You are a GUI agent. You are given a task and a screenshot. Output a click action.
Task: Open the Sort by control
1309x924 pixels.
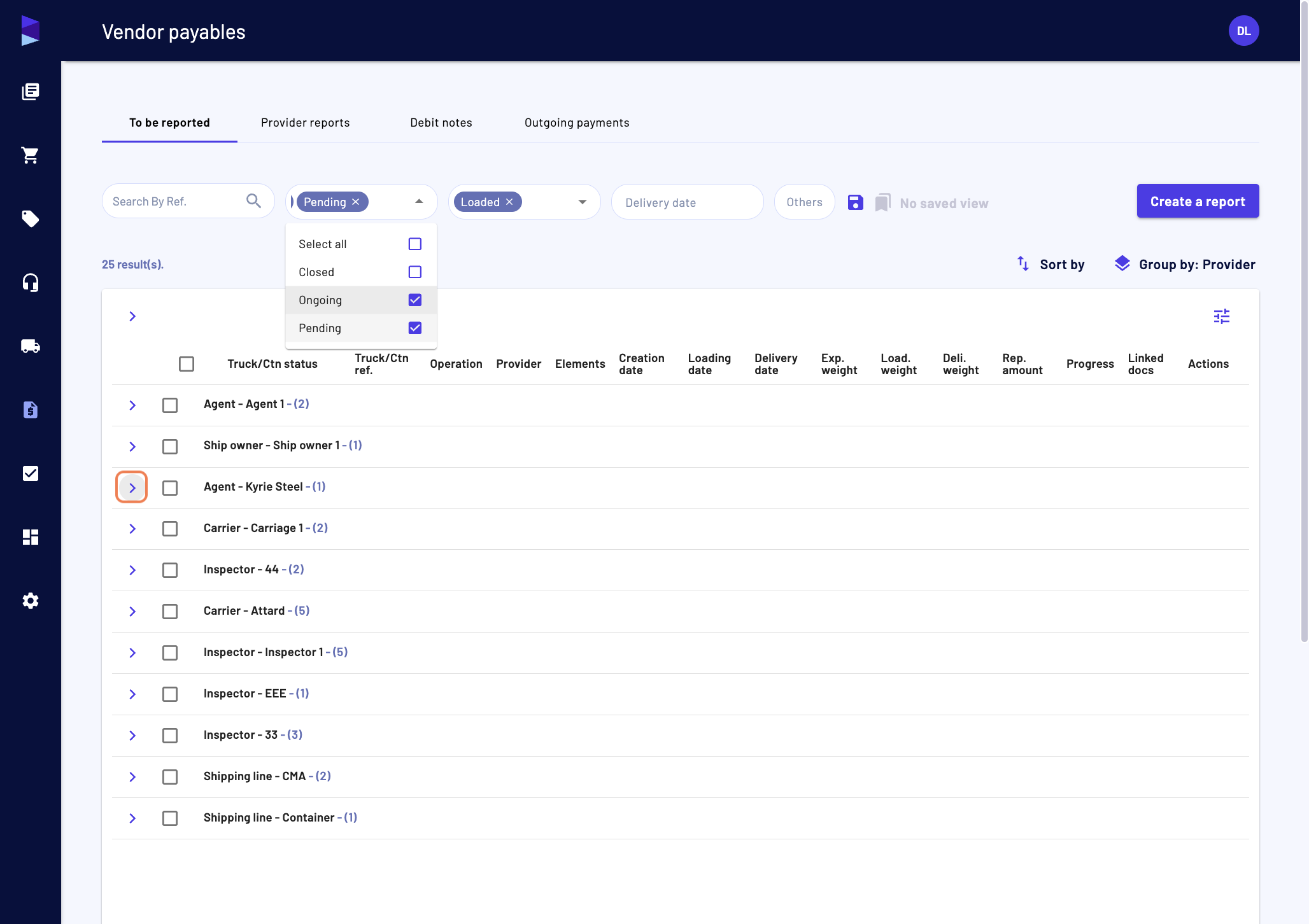pyautogui.click(x=1051, y=265)
